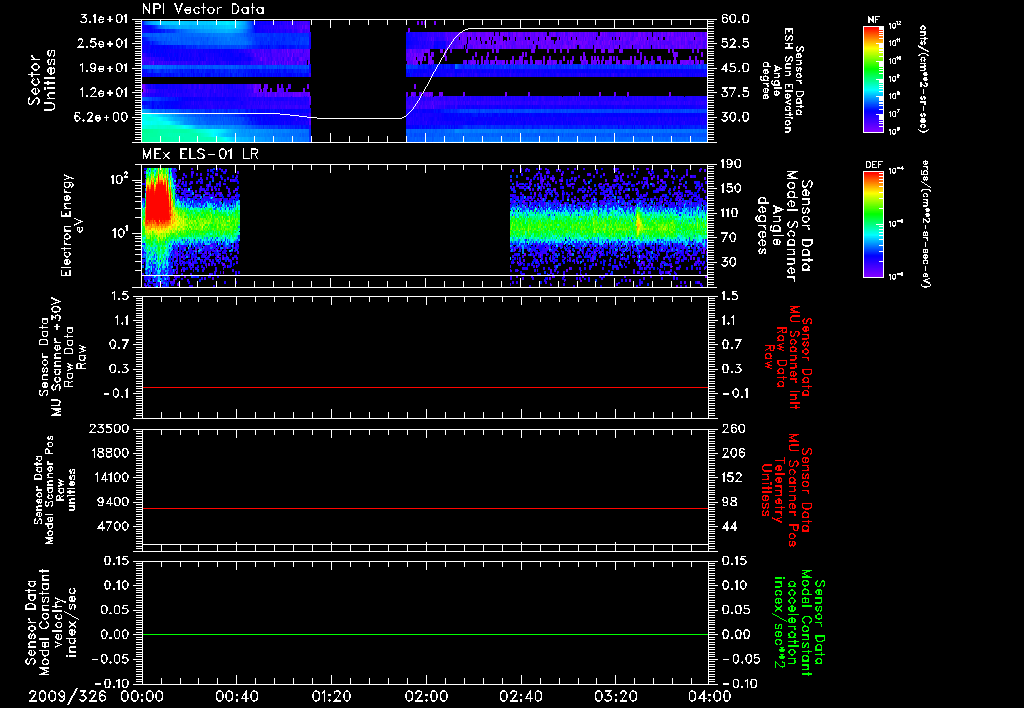
Task: Click the '60.0' sun elevation tick
Action: point(735,19)
